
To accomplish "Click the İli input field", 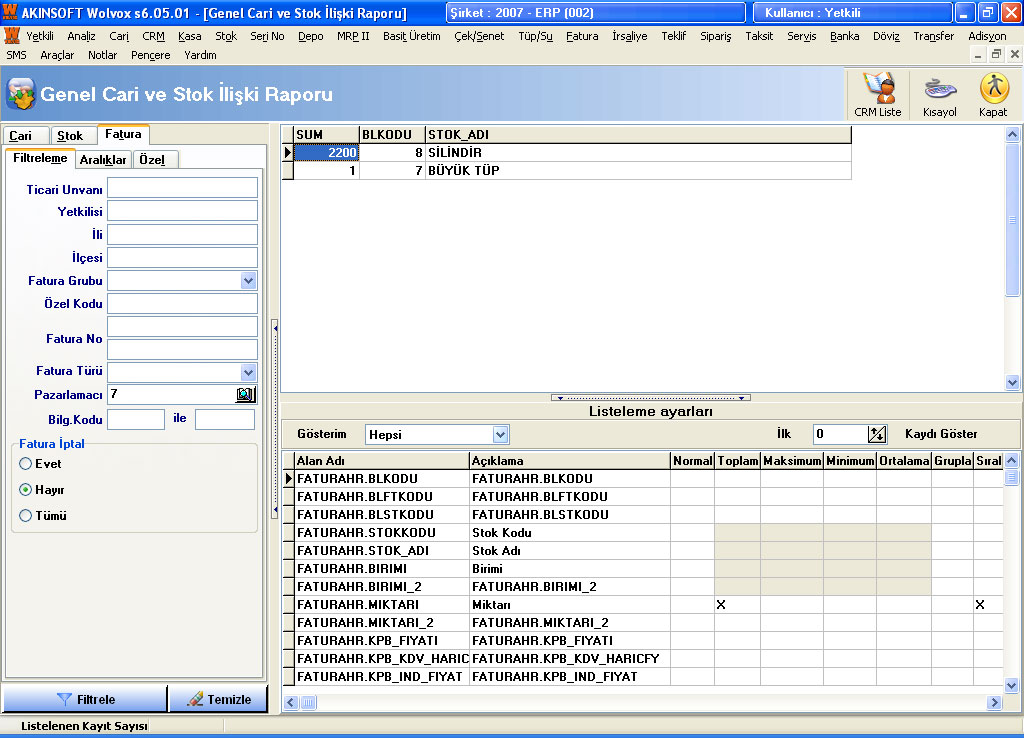I will point(182,234).
